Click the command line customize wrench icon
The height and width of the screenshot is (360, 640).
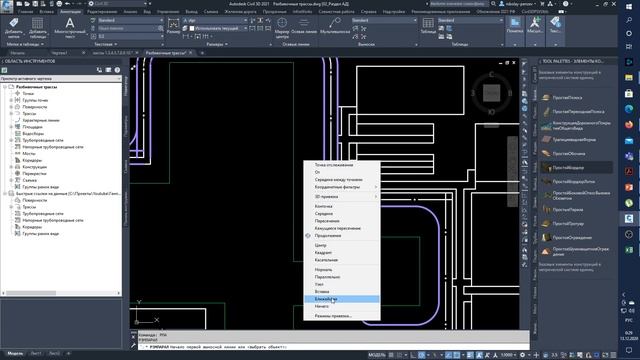(133, 345)
